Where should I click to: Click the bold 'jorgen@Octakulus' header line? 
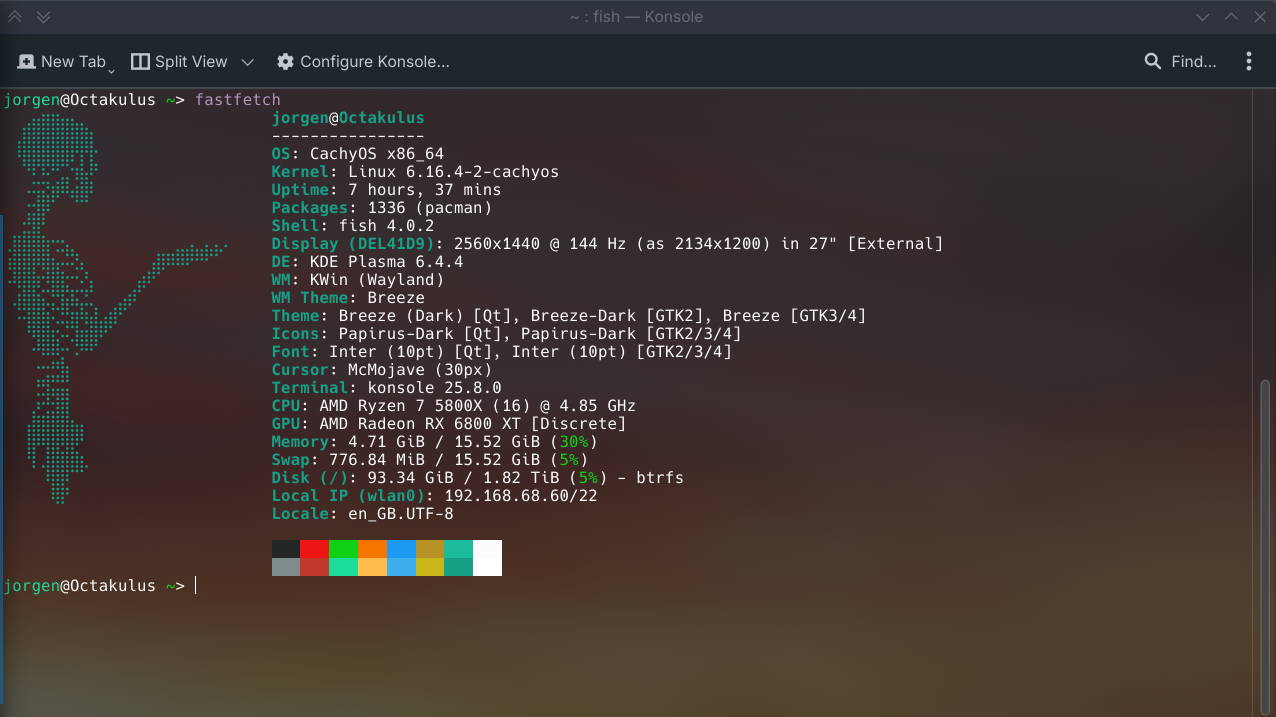coord(348,118)
